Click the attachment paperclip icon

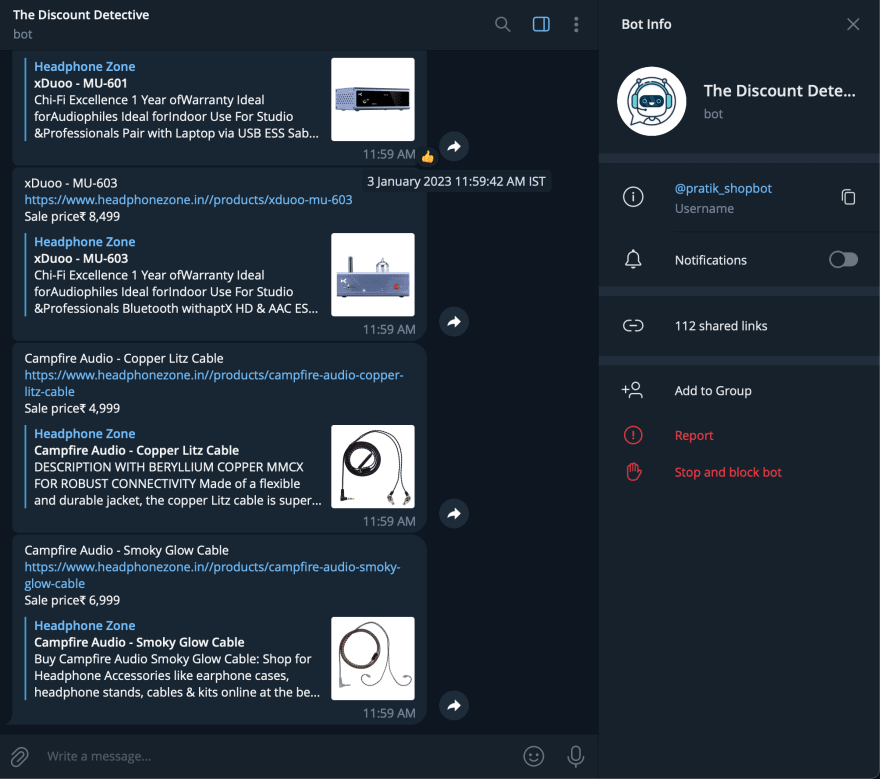[20, 756]
